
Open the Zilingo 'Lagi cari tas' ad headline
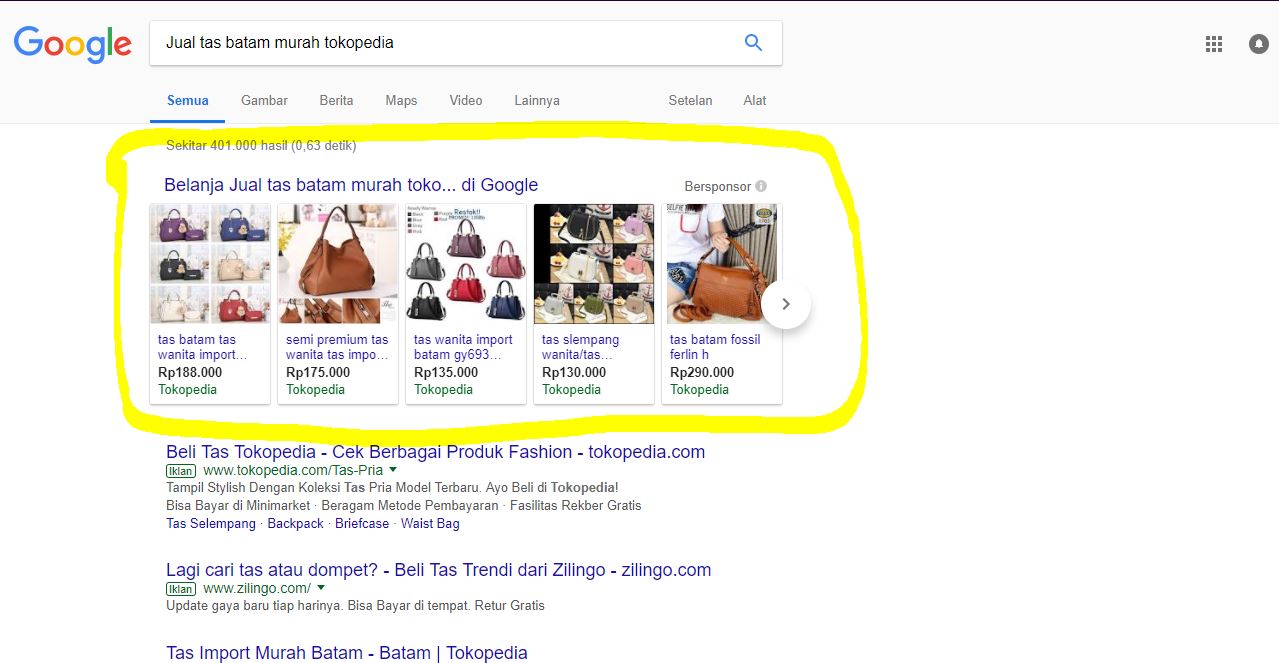pyautogui.click(x=438, y=570)
